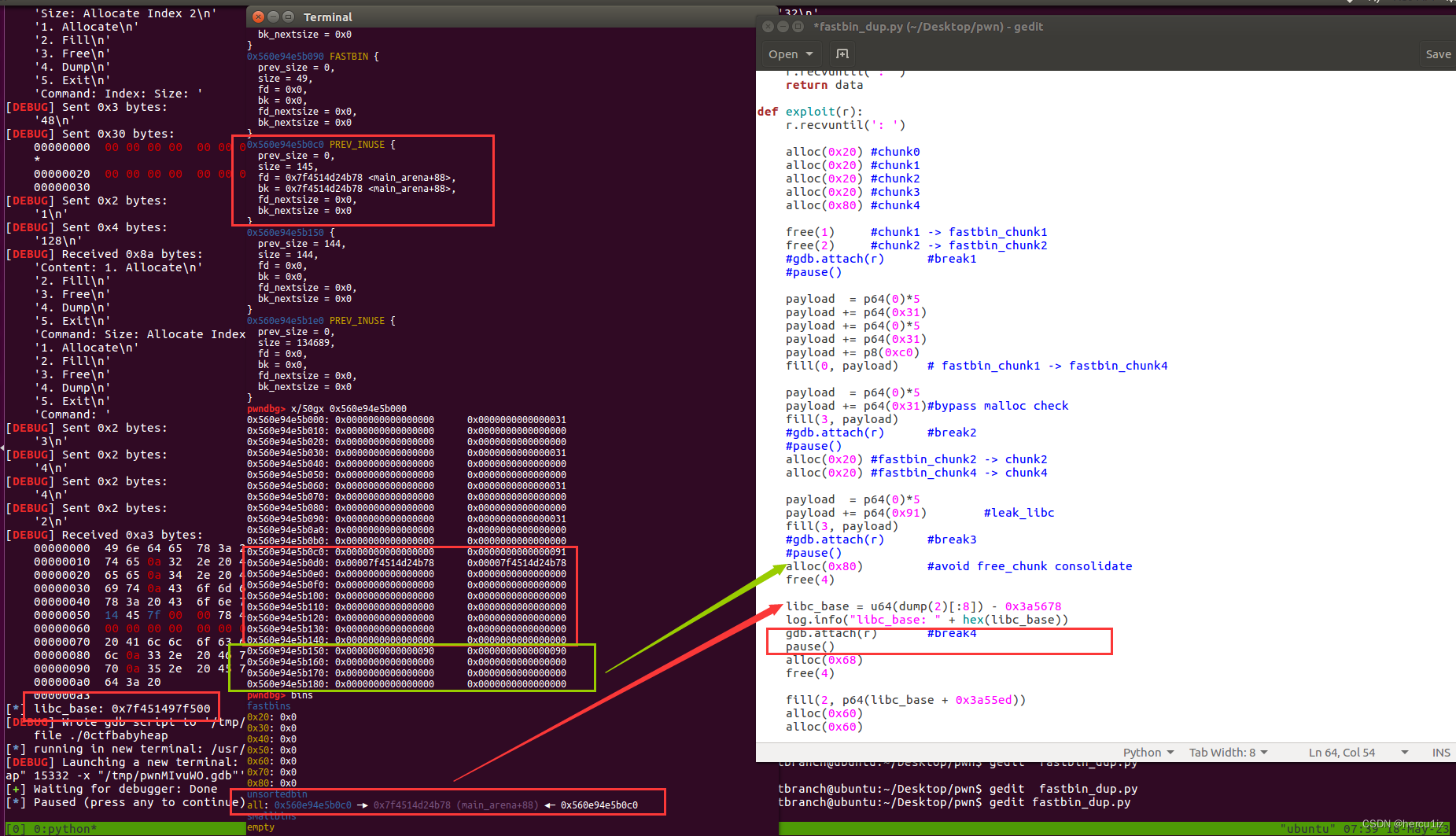Click the alloc(0x20) #chunk0 line
1456x836 pixels.
[852, 152]
